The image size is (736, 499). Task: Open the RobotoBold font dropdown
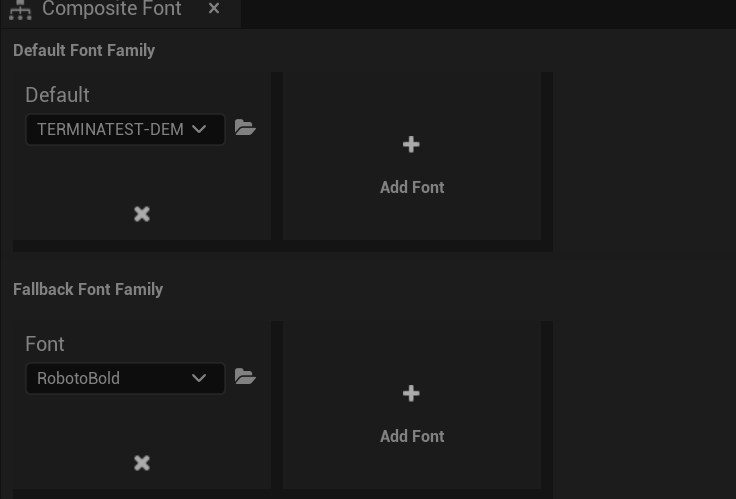(110, 378)
